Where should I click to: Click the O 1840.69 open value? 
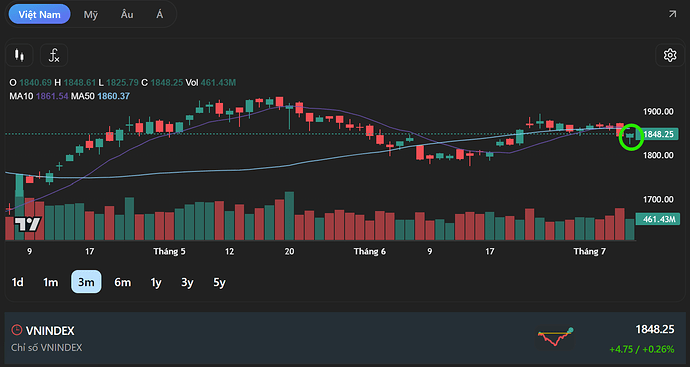coord(31,82)
